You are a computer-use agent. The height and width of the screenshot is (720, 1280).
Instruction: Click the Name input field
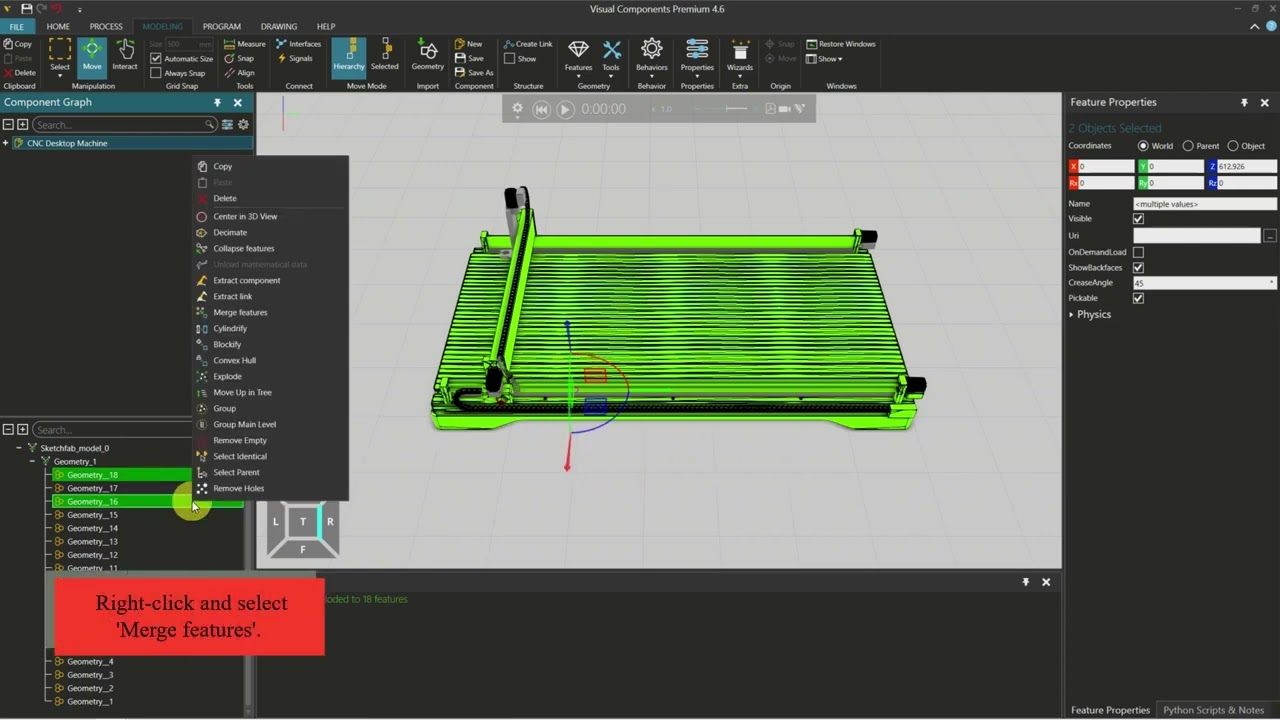click(x=1204, y=204)
